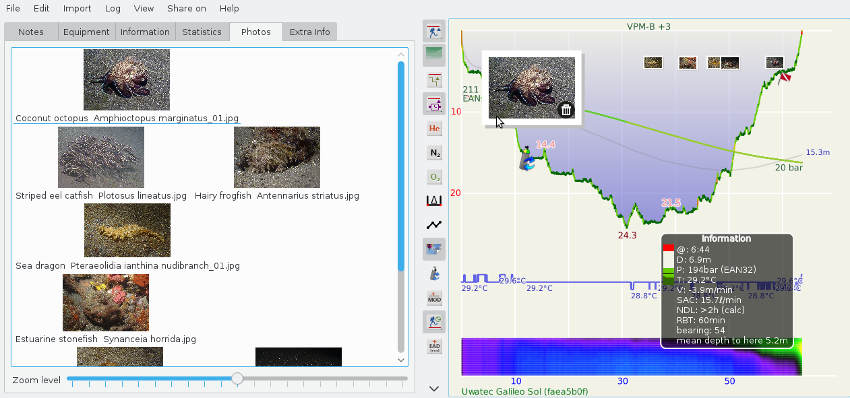Viewport: 850px width, 398px height.
Task: Click the '15.3m' mean depth label
Action: click(818, 152)
